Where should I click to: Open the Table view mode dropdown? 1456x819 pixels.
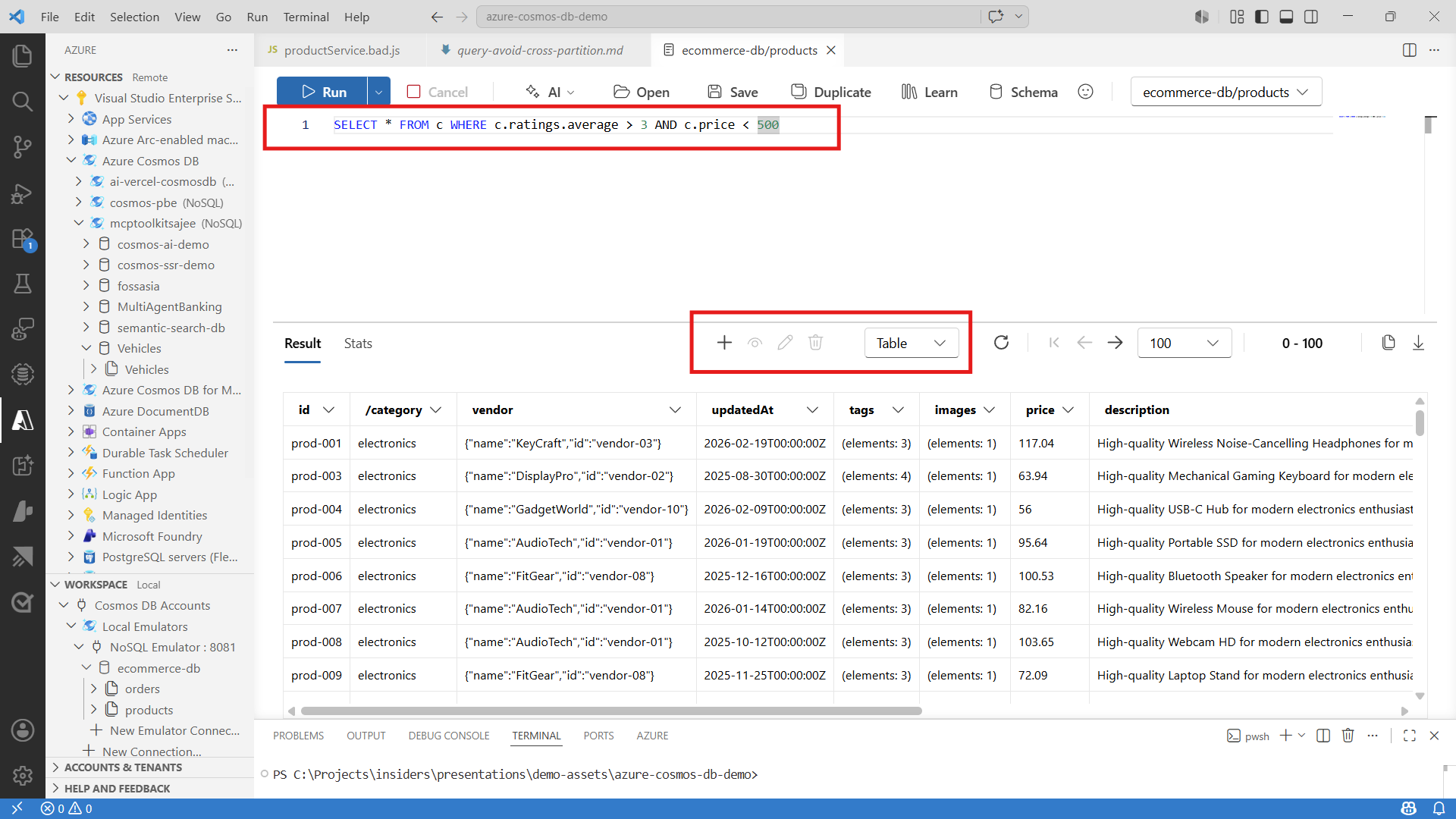point(911,343)
